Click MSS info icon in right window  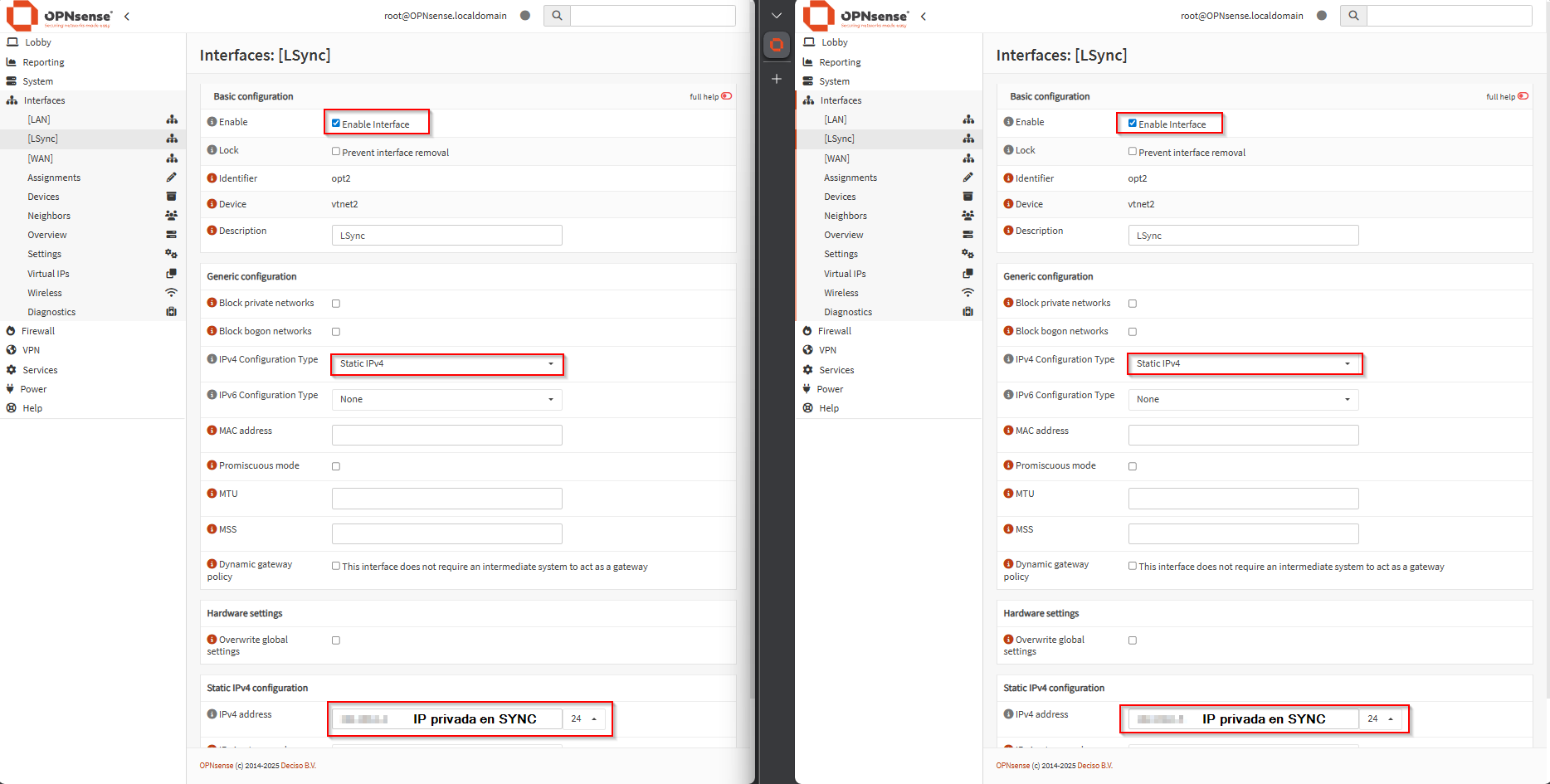pyautogui.click(x=1008, y=529)
